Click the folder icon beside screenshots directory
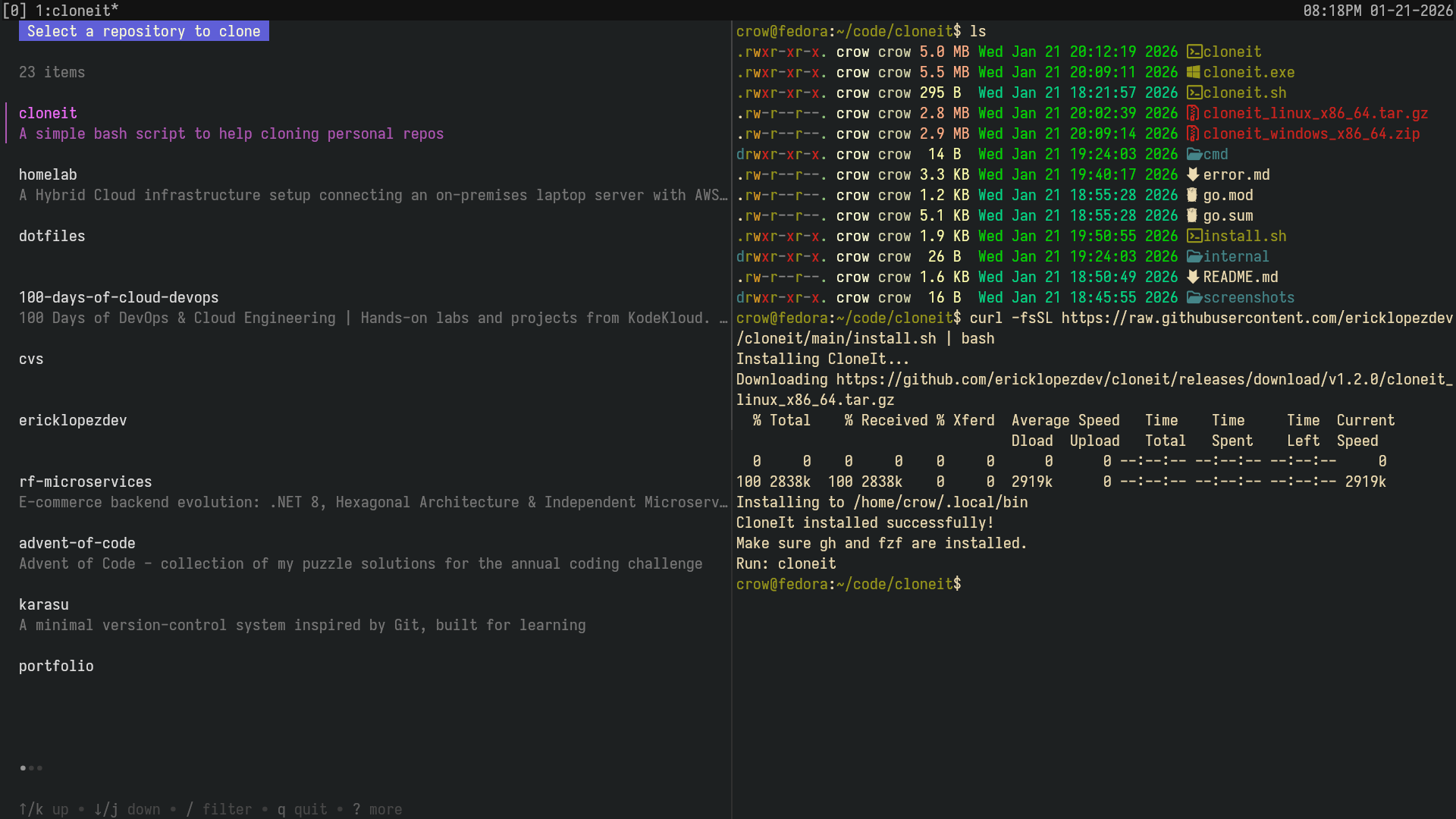1456x819 pixels. 1194,297
